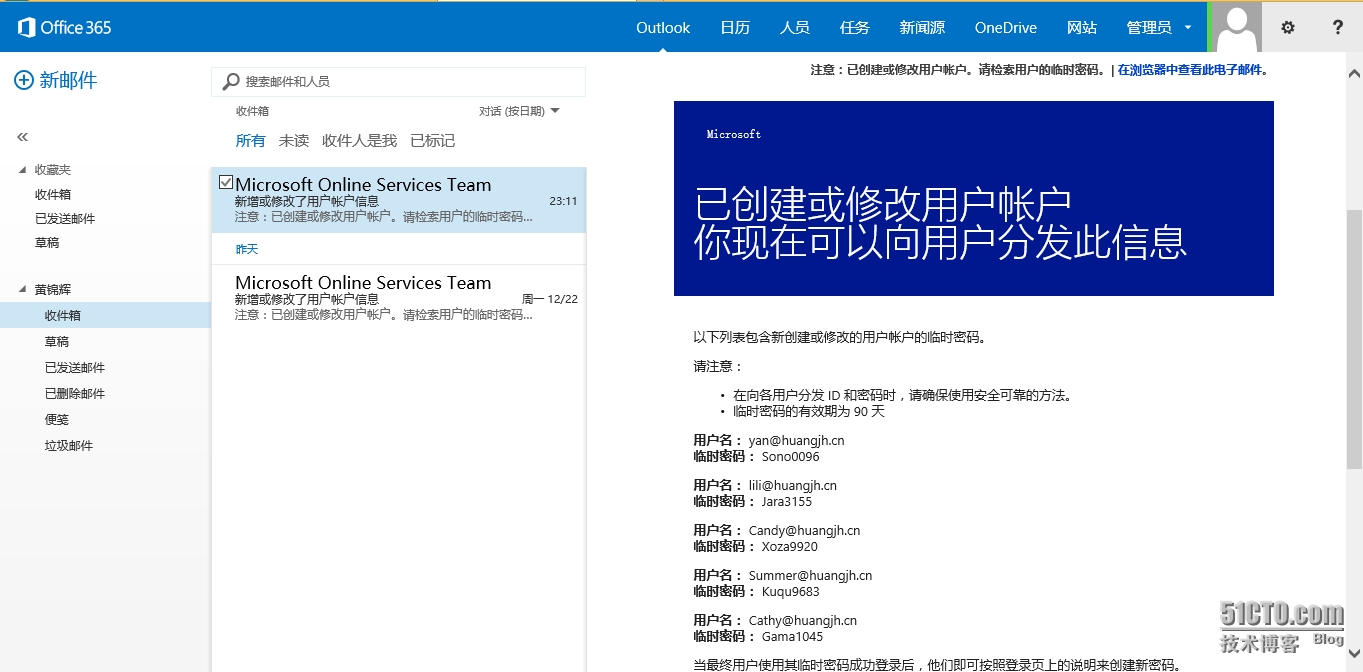The width and height of the screenshot is (1363, 672).
Task: Open the settings gear icon
Action: pos(1288,27)
